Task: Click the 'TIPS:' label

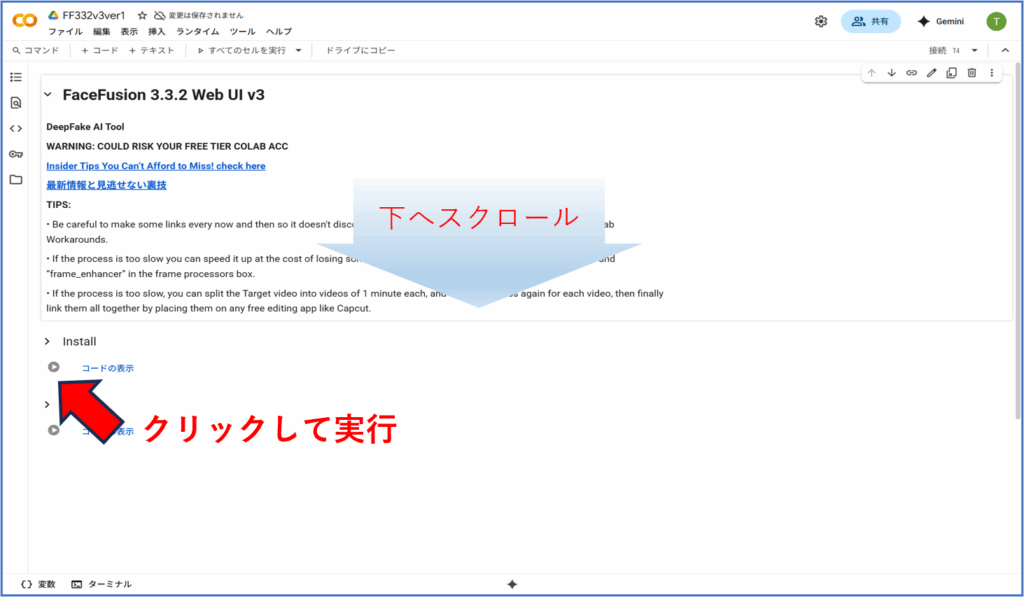Action: pos(58,204)
